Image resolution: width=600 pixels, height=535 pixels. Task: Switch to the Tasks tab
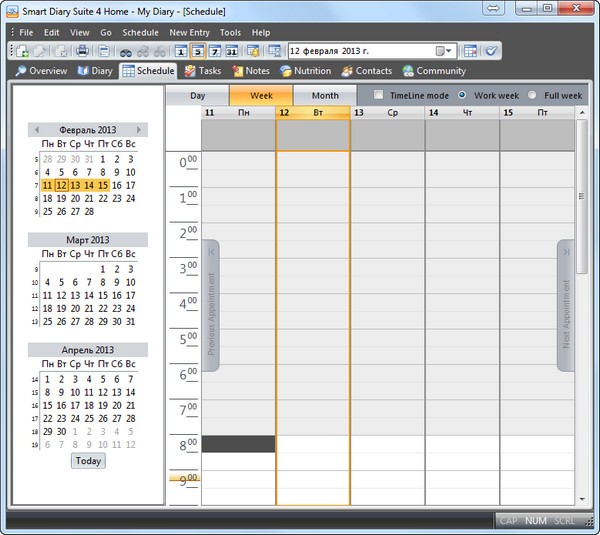pyautogui.click(x=203, y=71)
